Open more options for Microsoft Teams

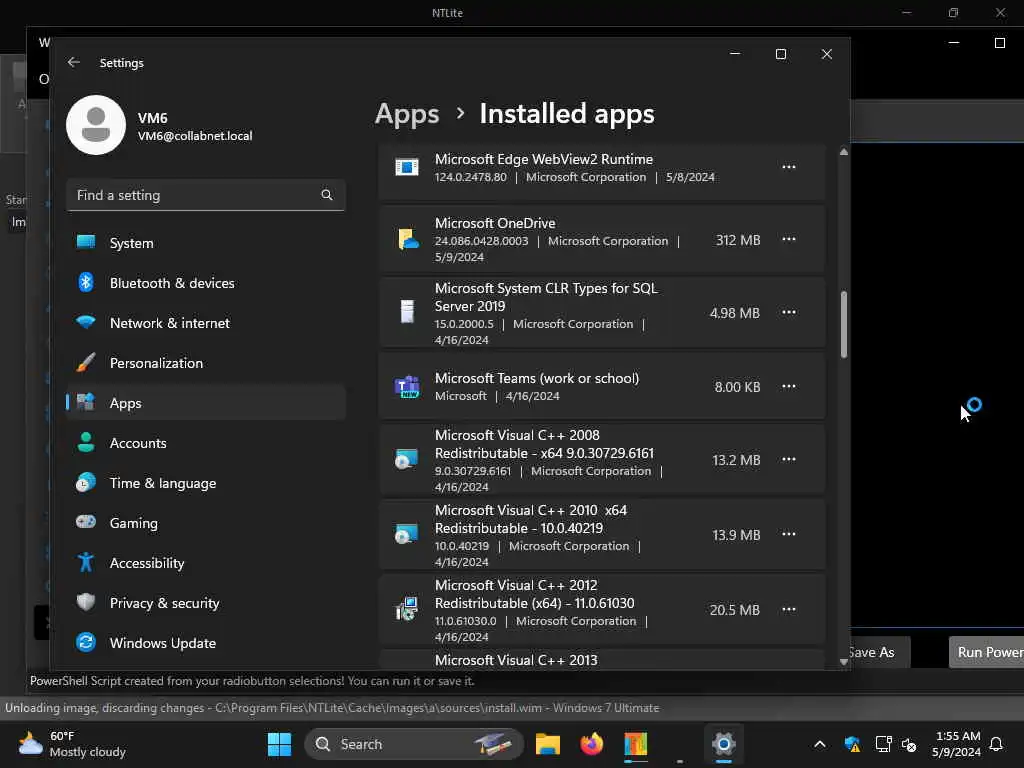pyautogui.click(x=789, y=386)
